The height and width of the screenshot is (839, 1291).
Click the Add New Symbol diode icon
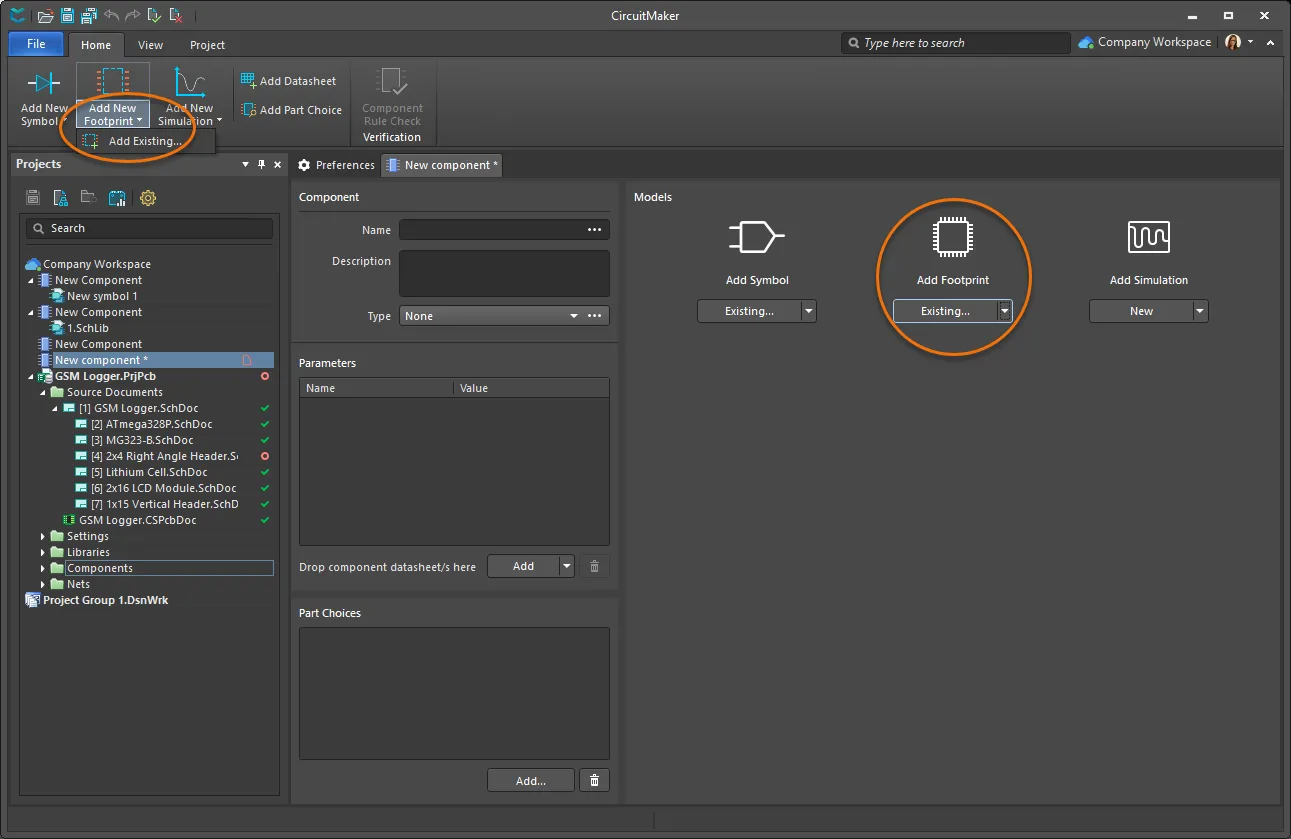tap(44, 83)
